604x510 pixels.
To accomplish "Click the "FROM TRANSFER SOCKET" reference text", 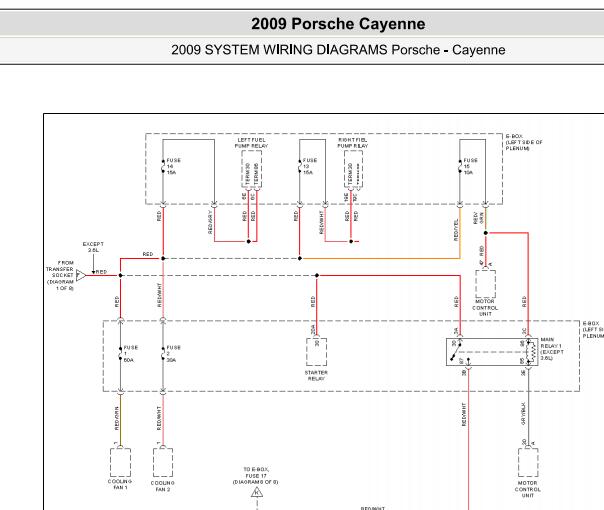I will pos(60,275).
